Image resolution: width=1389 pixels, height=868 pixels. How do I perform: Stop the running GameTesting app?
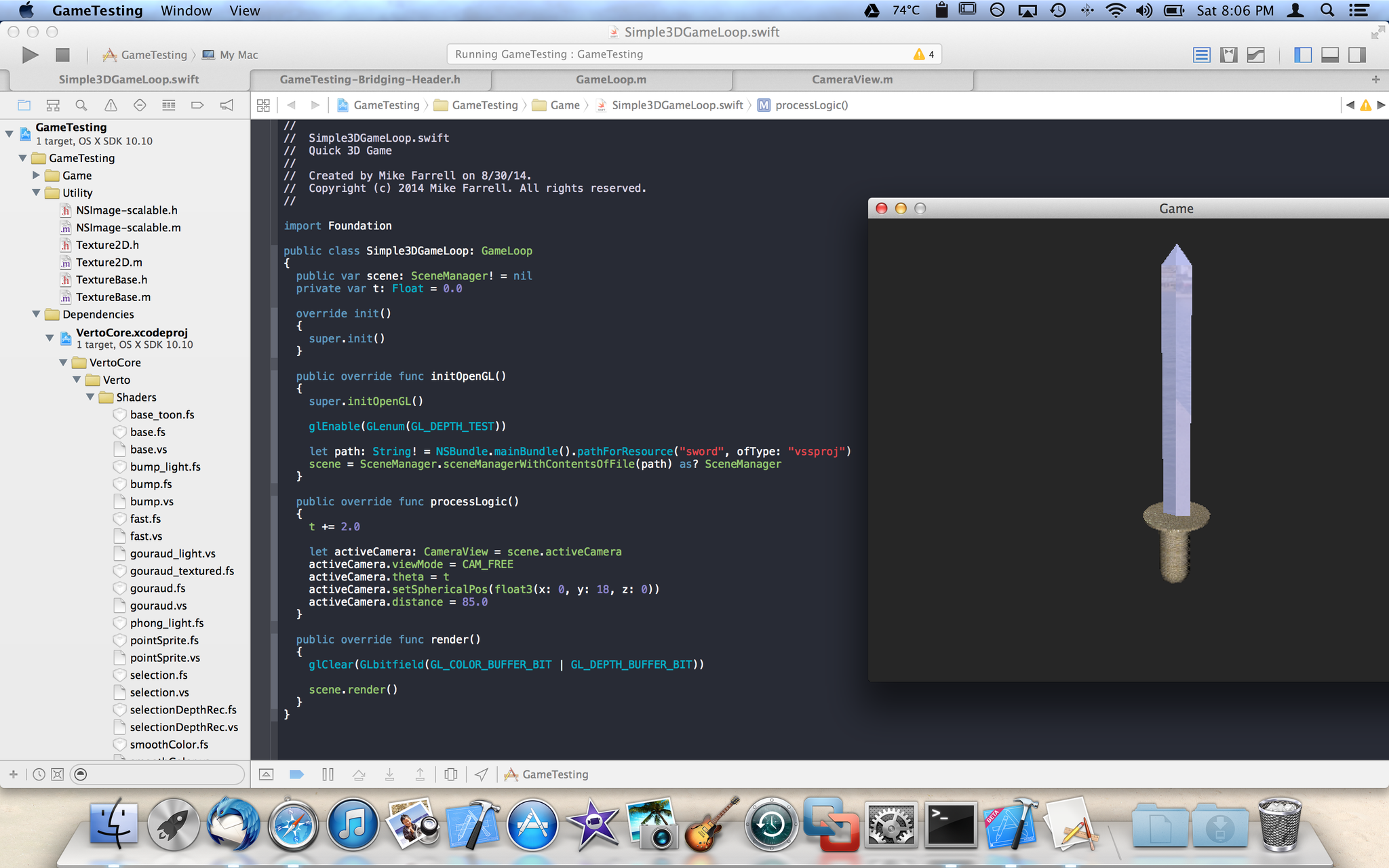point(62,55)
